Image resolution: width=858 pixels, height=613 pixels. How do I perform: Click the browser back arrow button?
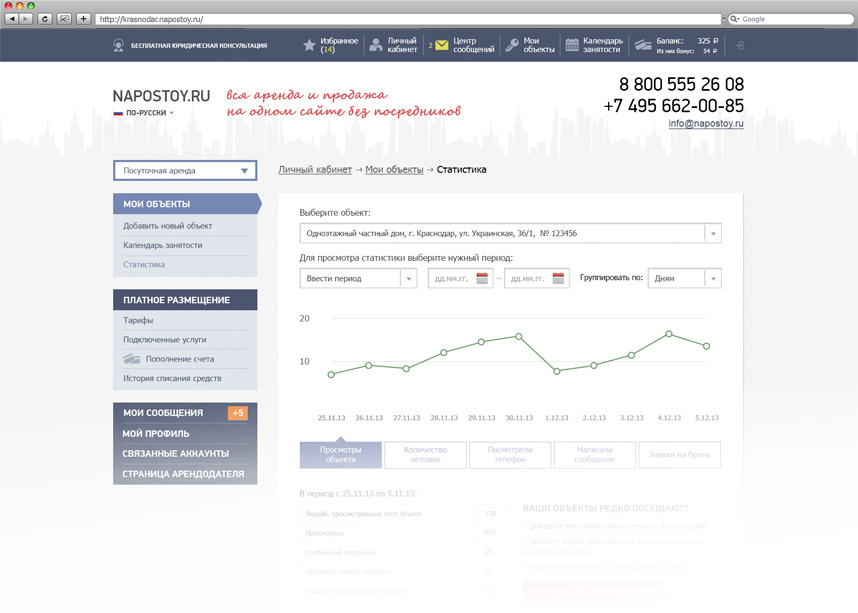tap(12, 19)
